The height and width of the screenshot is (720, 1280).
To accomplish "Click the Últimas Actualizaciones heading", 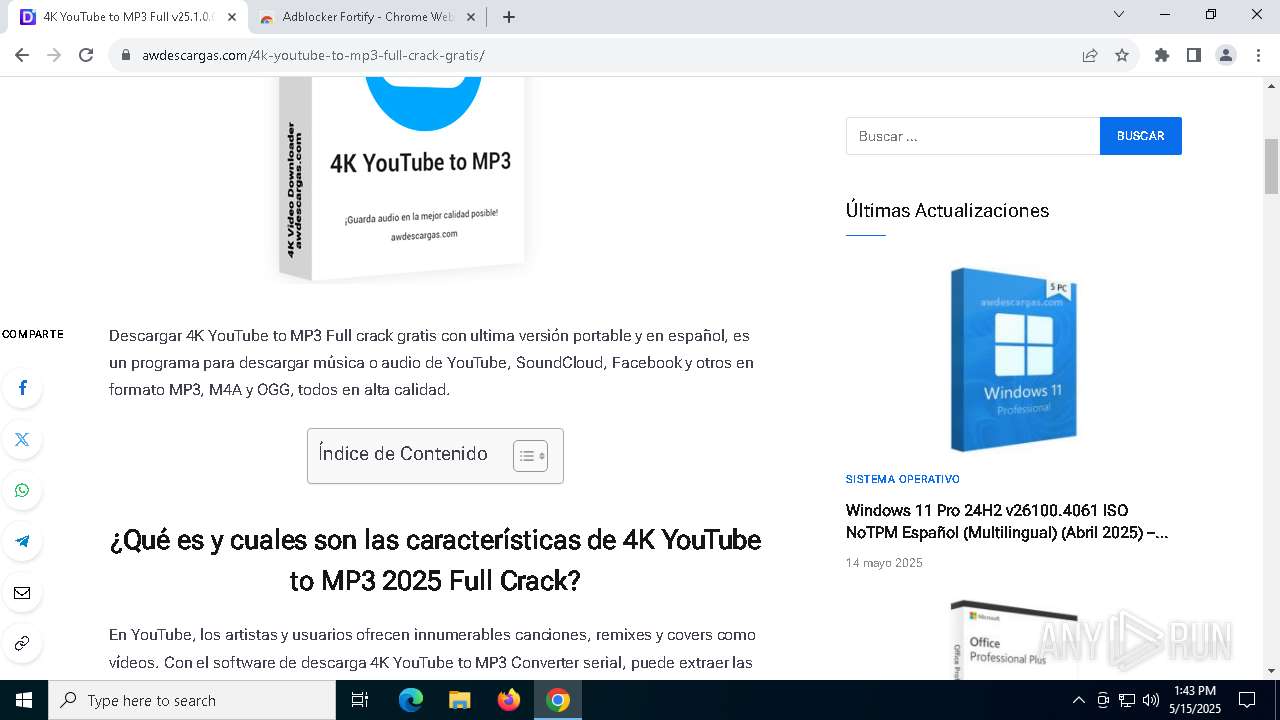I will click(947, 210).
